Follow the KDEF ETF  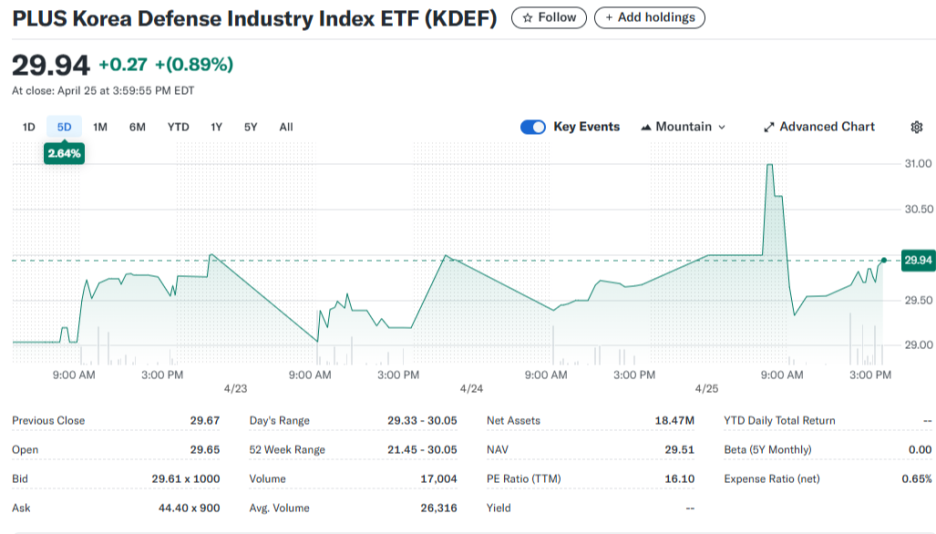coord(549,18)
